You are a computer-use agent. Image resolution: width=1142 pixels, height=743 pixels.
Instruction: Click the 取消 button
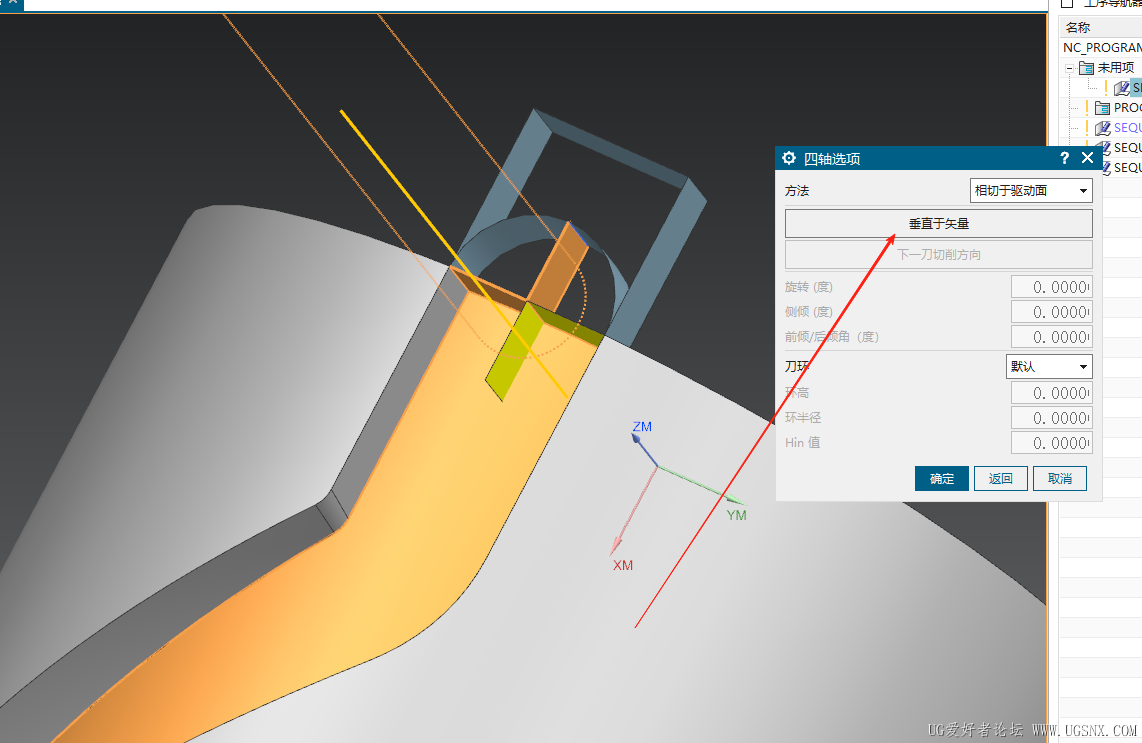click(1060, 479)
